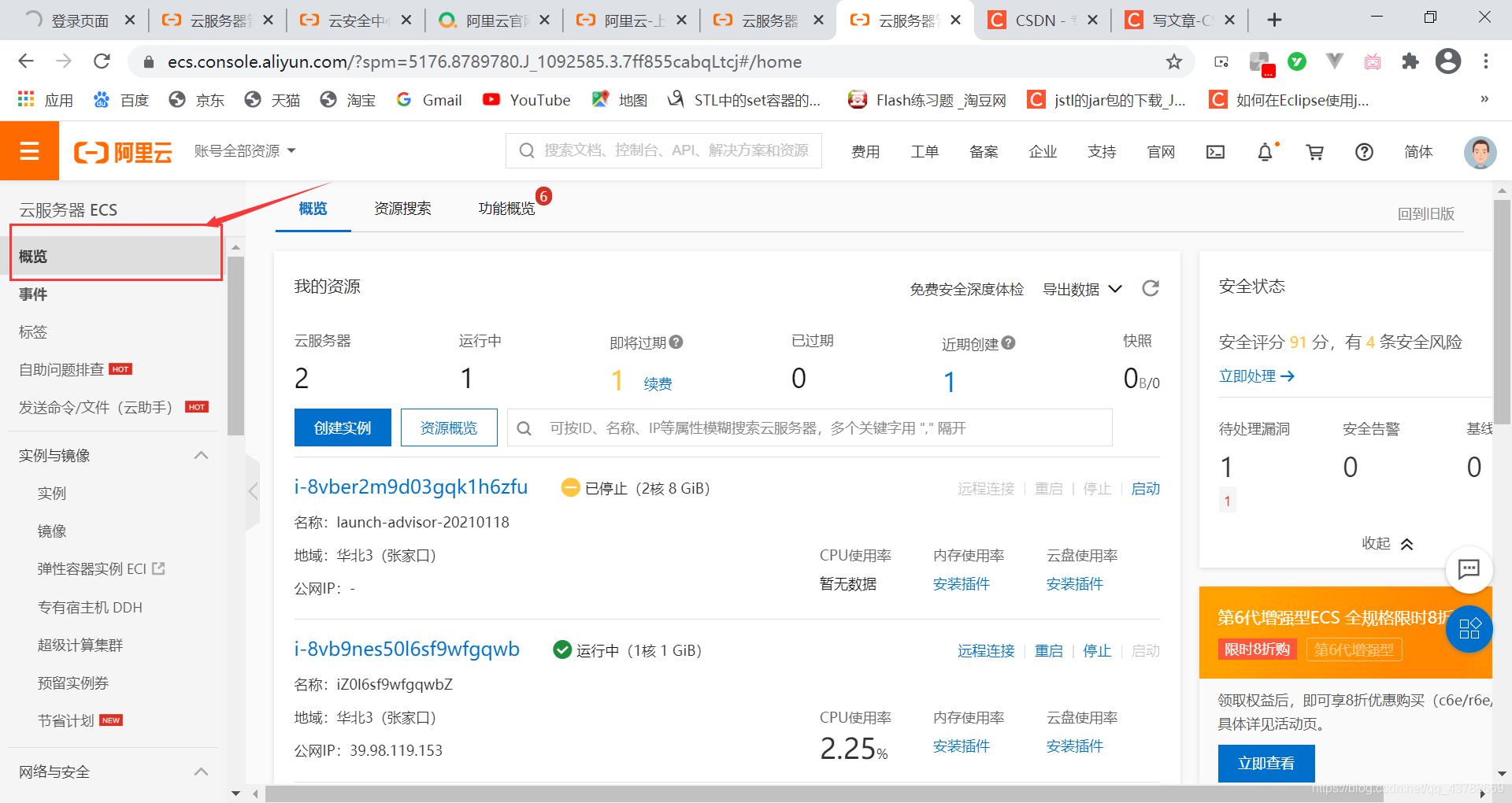
Task: Go back in browser history
Action: (26, 61)
